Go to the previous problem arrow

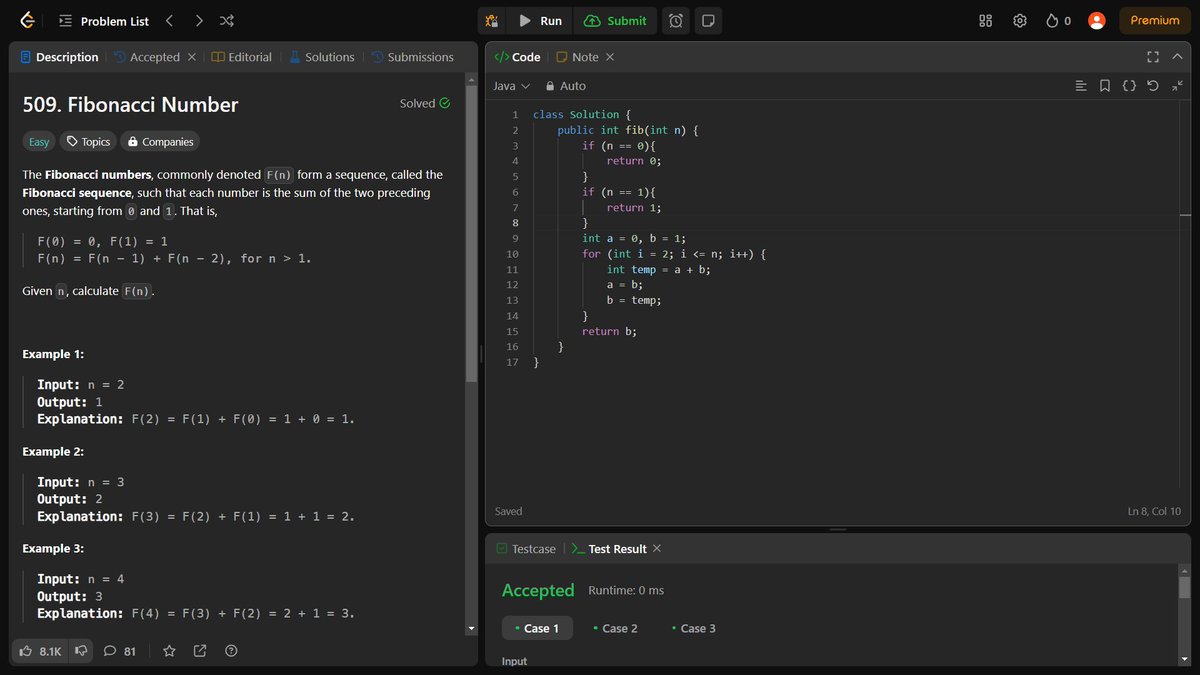(x=169, y=20)
